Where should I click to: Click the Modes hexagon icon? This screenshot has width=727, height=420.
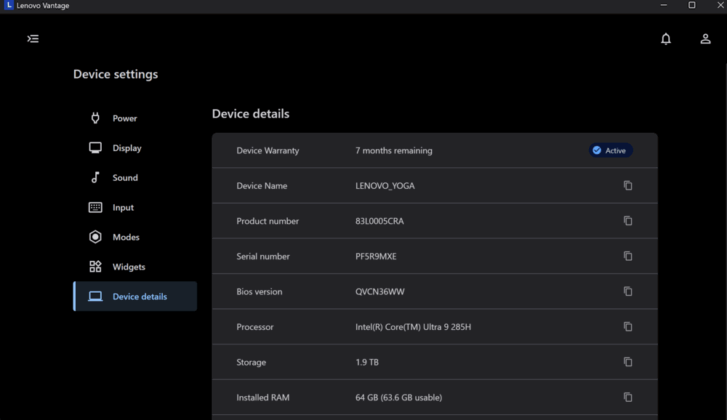[95, 237]
